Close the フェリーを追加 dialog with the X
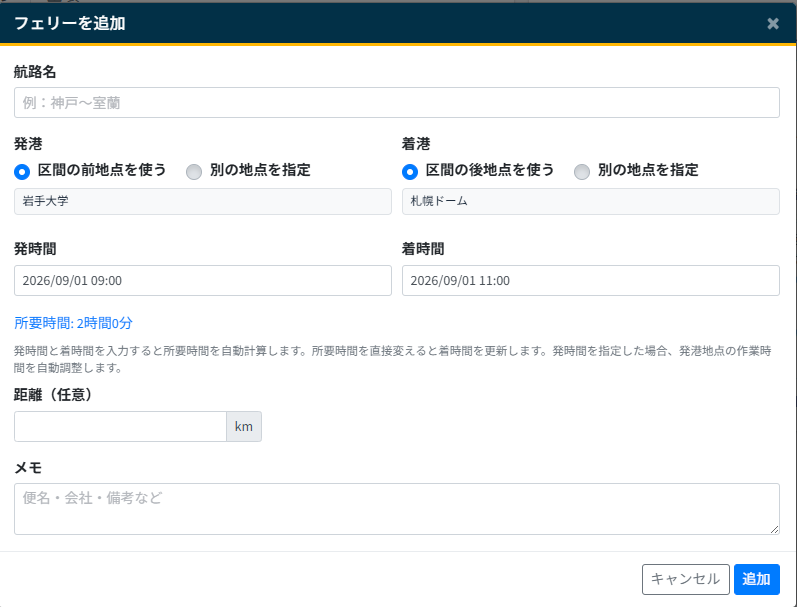Viewport: 797px width, 607px height. (773, 23)
